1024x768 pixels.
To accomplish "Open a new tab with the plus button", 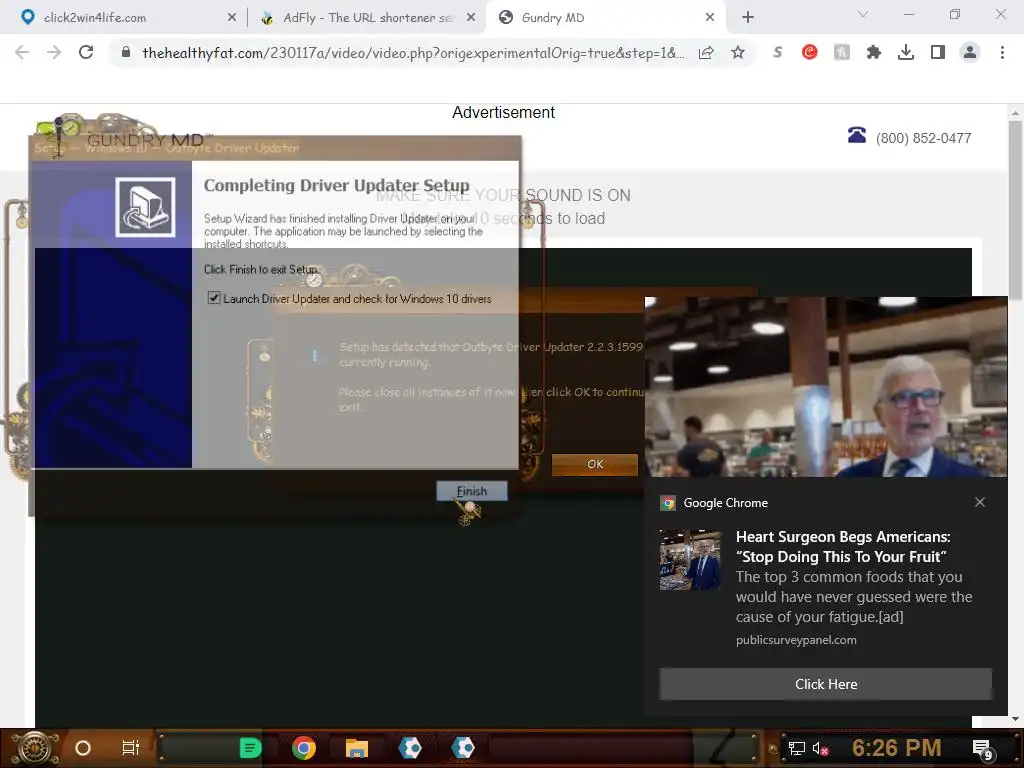I will click(x=748, y=18).
